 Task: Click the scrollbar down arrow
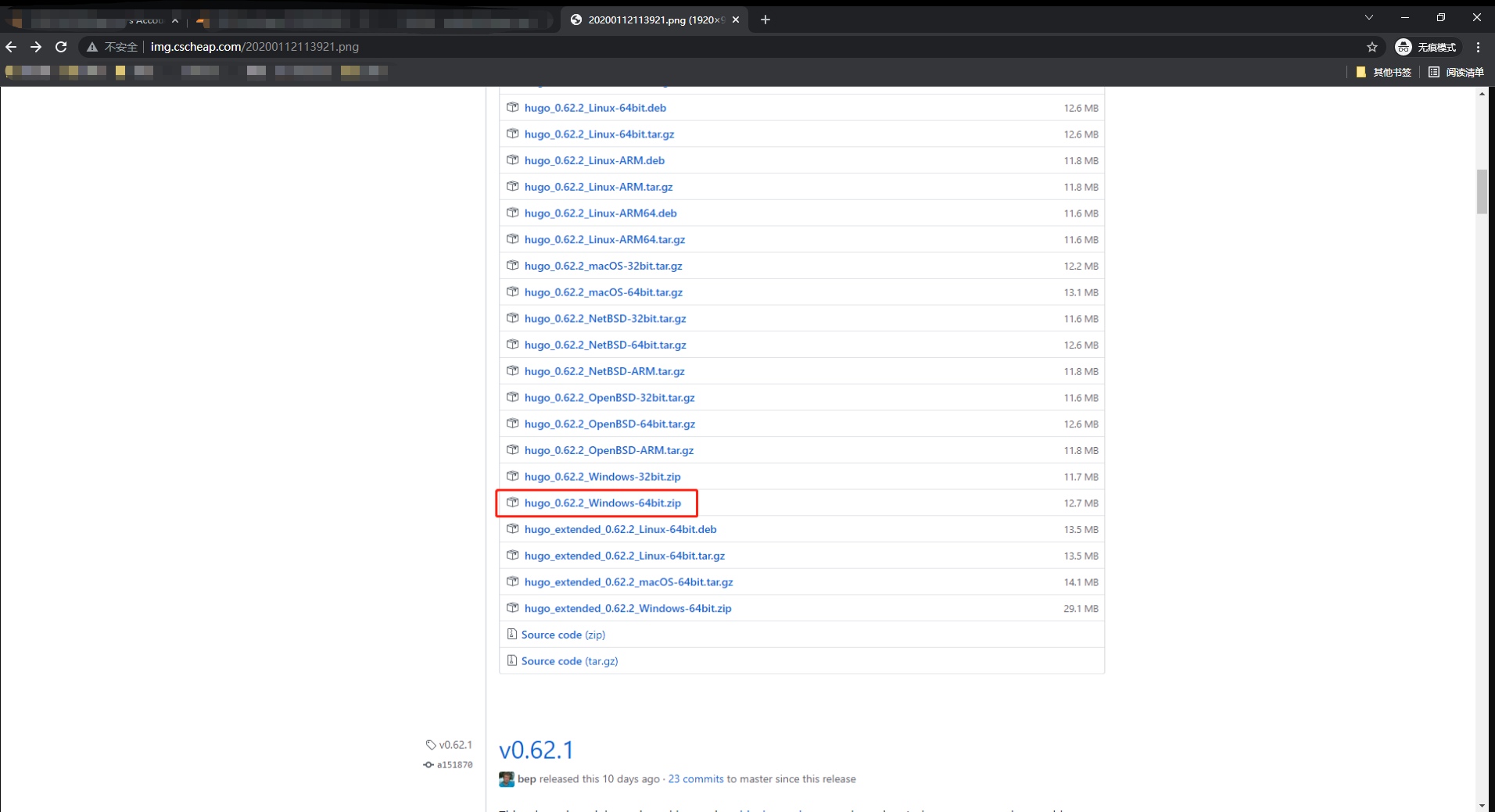[x=1482, y=805]
